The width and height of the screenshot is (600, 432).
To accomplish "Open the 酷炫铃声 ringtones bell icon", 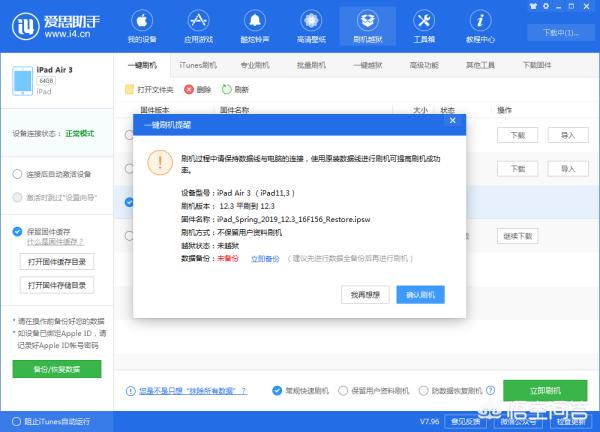I will click(252, 24).
